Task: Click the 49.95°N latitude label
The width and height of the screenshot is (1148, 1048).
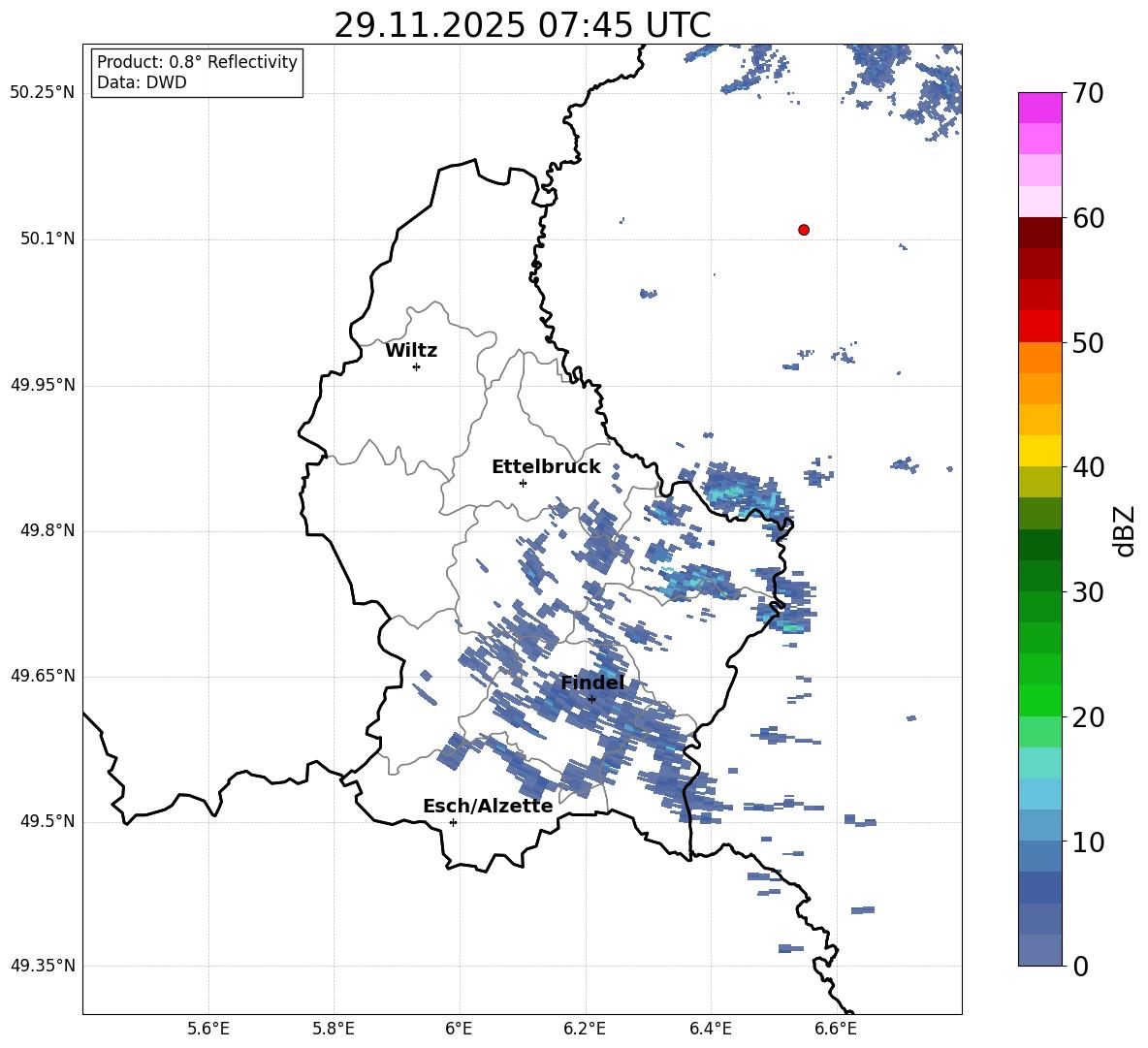Action: [43, 384]
